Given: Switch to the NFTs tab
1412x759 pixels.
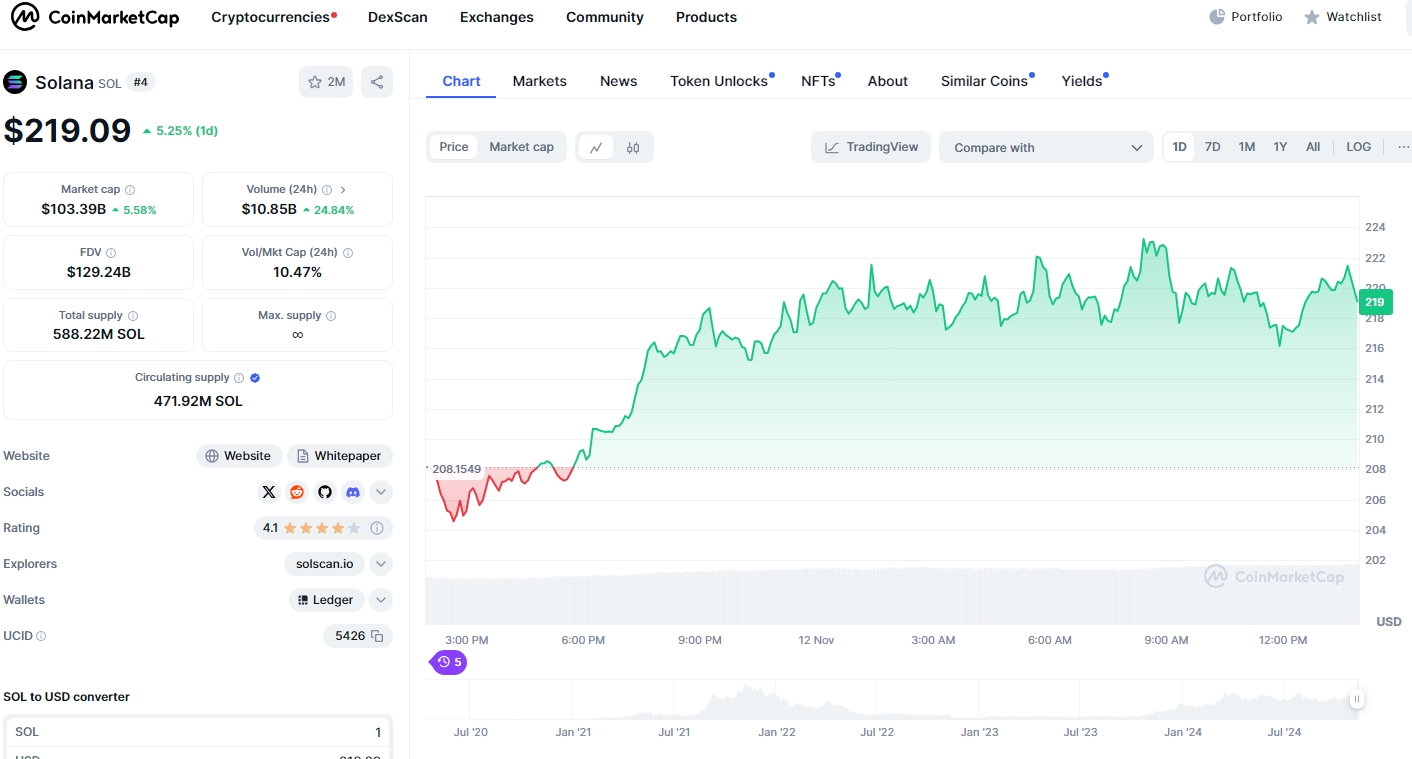Looking at the screenshot, I should pos(819,81).
